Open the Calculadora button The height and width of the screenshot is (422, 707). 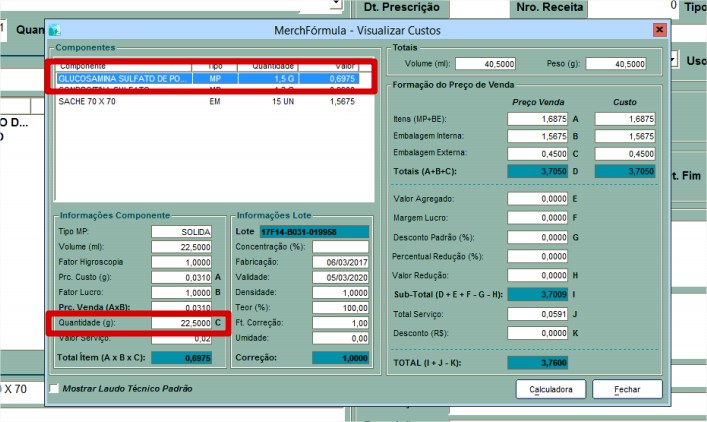pos(550,388)
